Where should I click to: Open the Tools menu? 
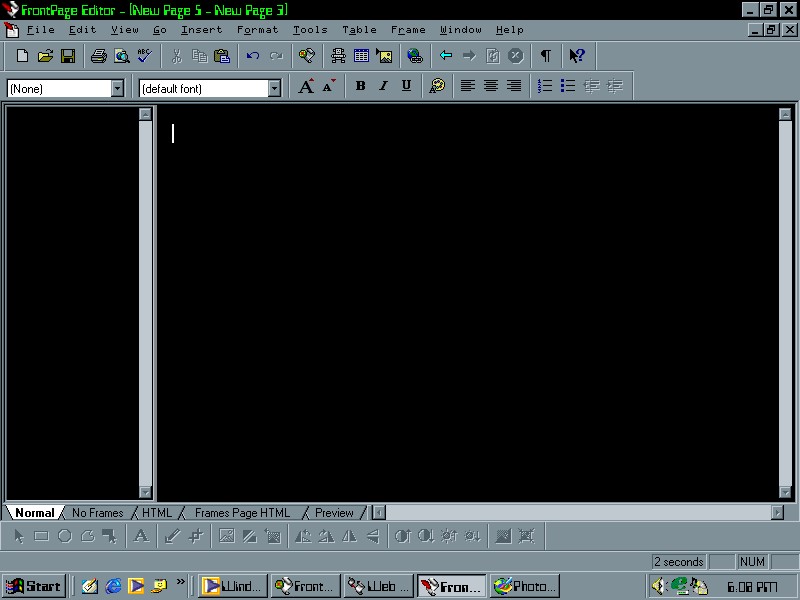(x=310, y=30)
